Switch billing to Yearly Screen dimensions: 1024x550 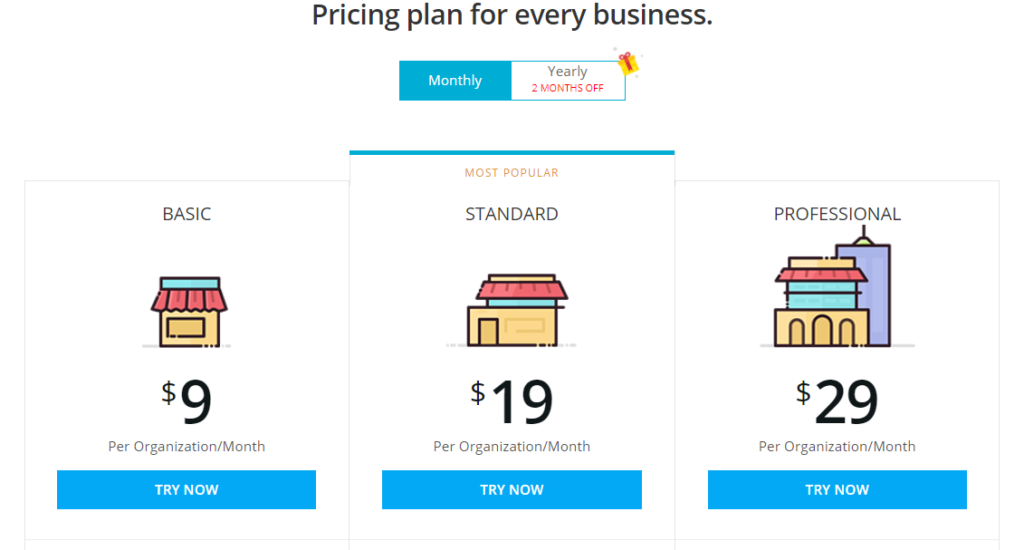(x=568, y=72)
